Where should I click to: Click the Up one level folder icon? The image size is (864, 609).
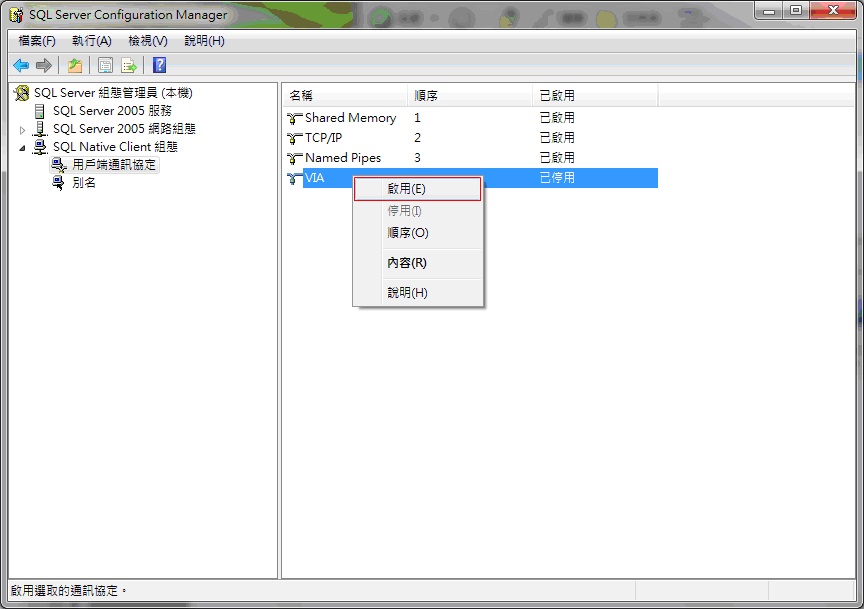tap(75, 66)
